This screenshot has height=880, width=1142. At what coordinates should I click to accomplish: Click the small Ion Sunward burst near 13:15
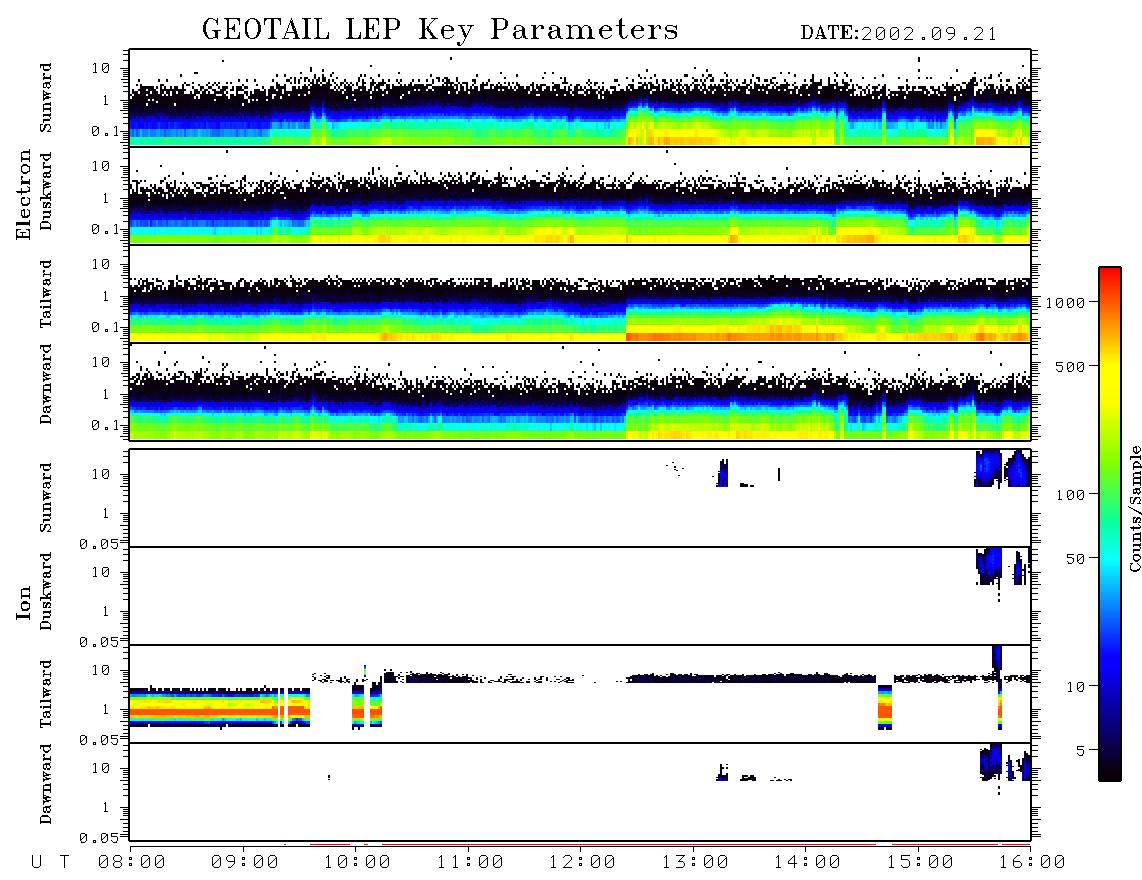coord(722,473)
